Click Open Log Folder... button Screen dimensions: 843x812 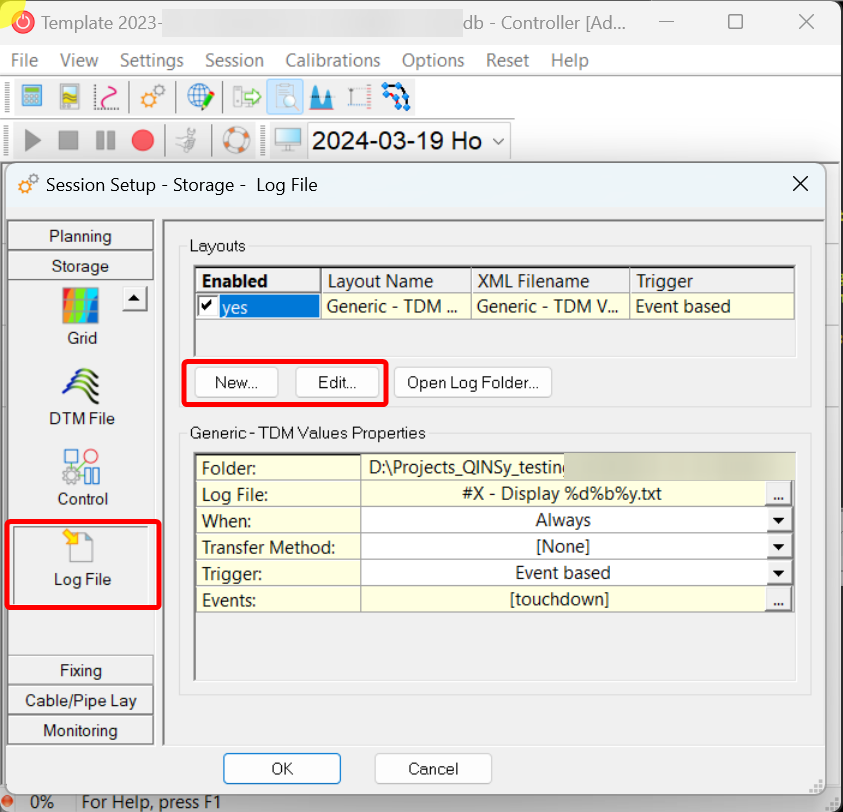click(x=473, y=382)
